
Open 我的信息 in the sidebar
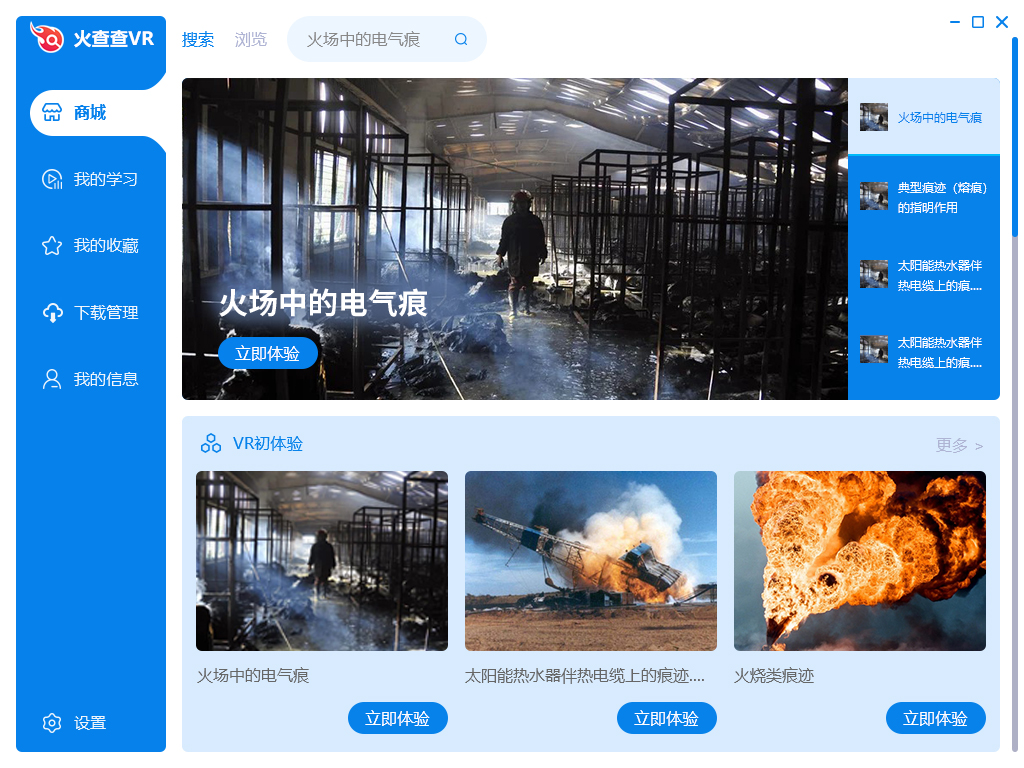[91, 379]
